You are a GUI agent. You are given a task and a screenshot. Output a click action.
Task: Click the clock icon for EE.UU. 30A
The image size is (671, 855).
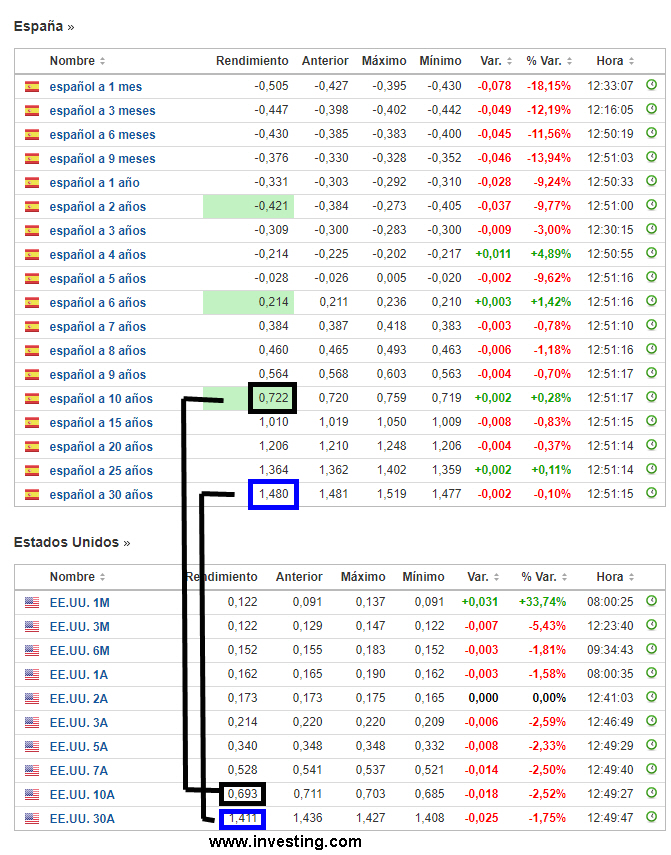click(x=652, y=818)
